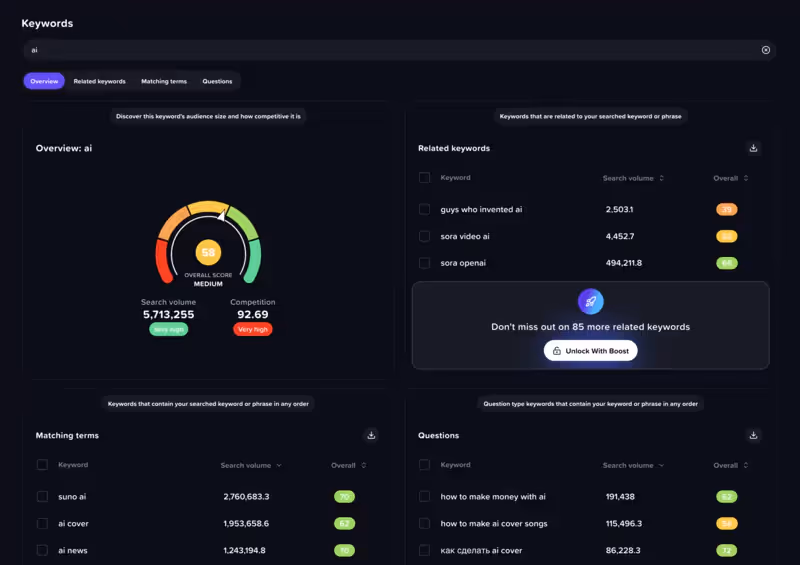Check how to make money with ai
Screen dimensions: 800x565
coord(424,497)
